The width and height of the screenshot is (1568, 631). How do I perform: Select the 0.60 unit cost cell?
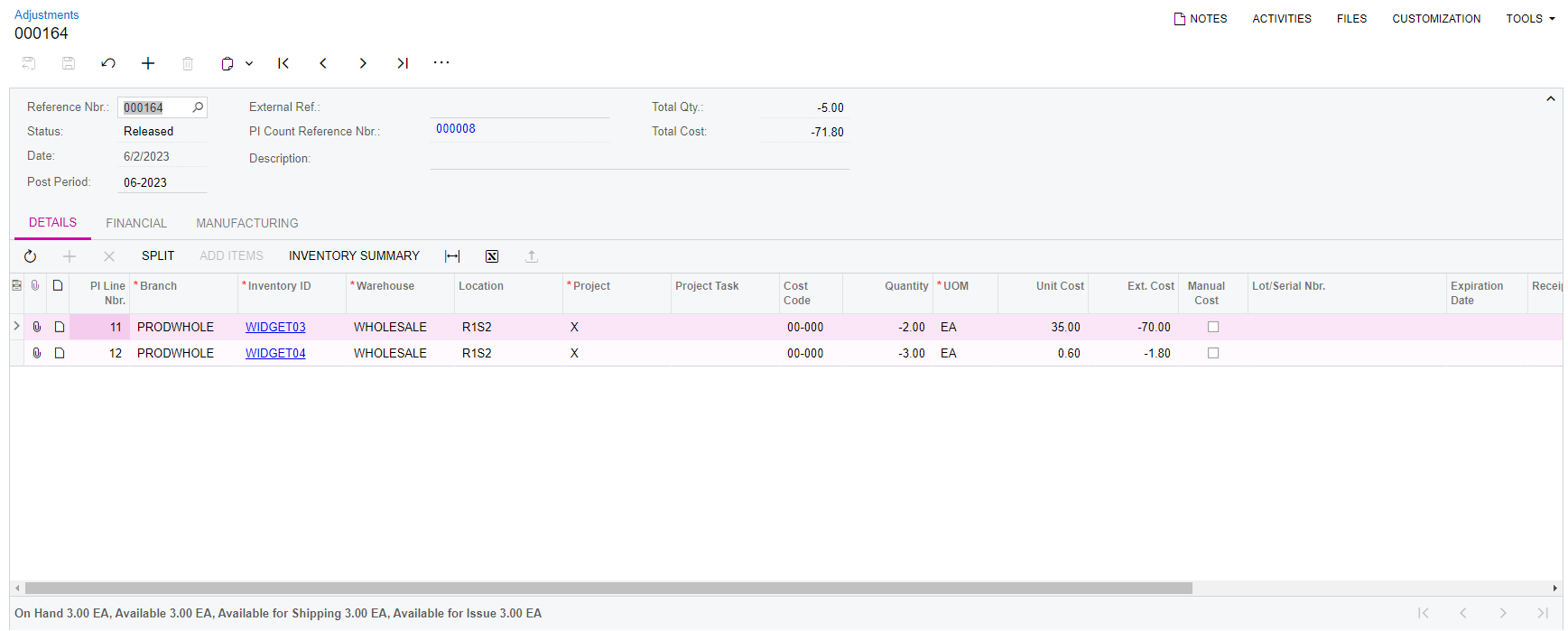pyautogui.click(x=1043, y=353)
